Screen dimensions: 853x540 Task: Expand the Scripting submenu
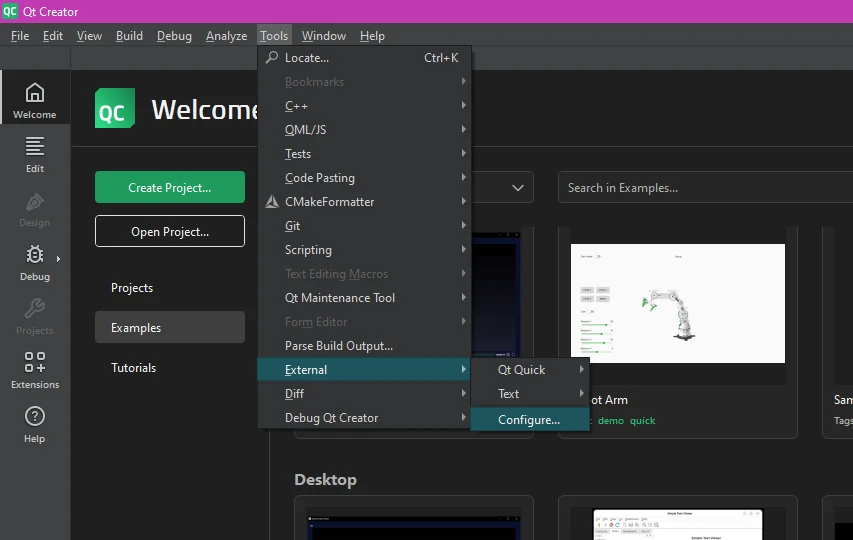(364, 250)
